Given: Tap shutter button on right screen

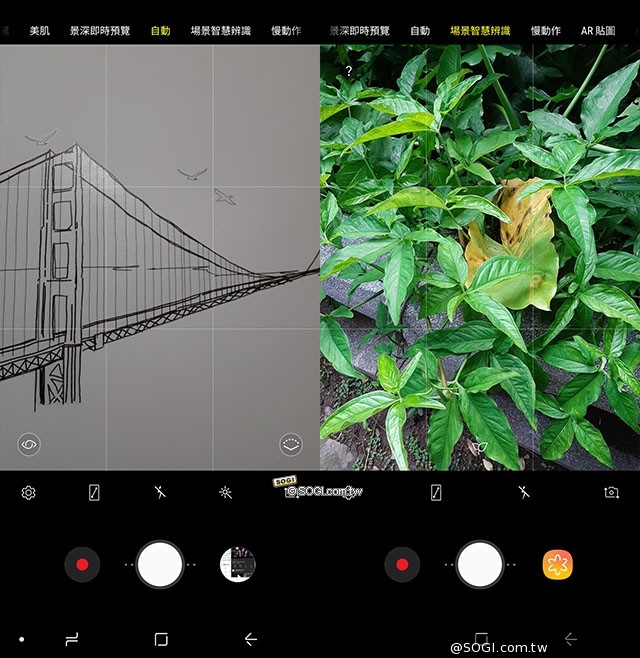Looking at the screenshot, I should [x=480, y=564].
